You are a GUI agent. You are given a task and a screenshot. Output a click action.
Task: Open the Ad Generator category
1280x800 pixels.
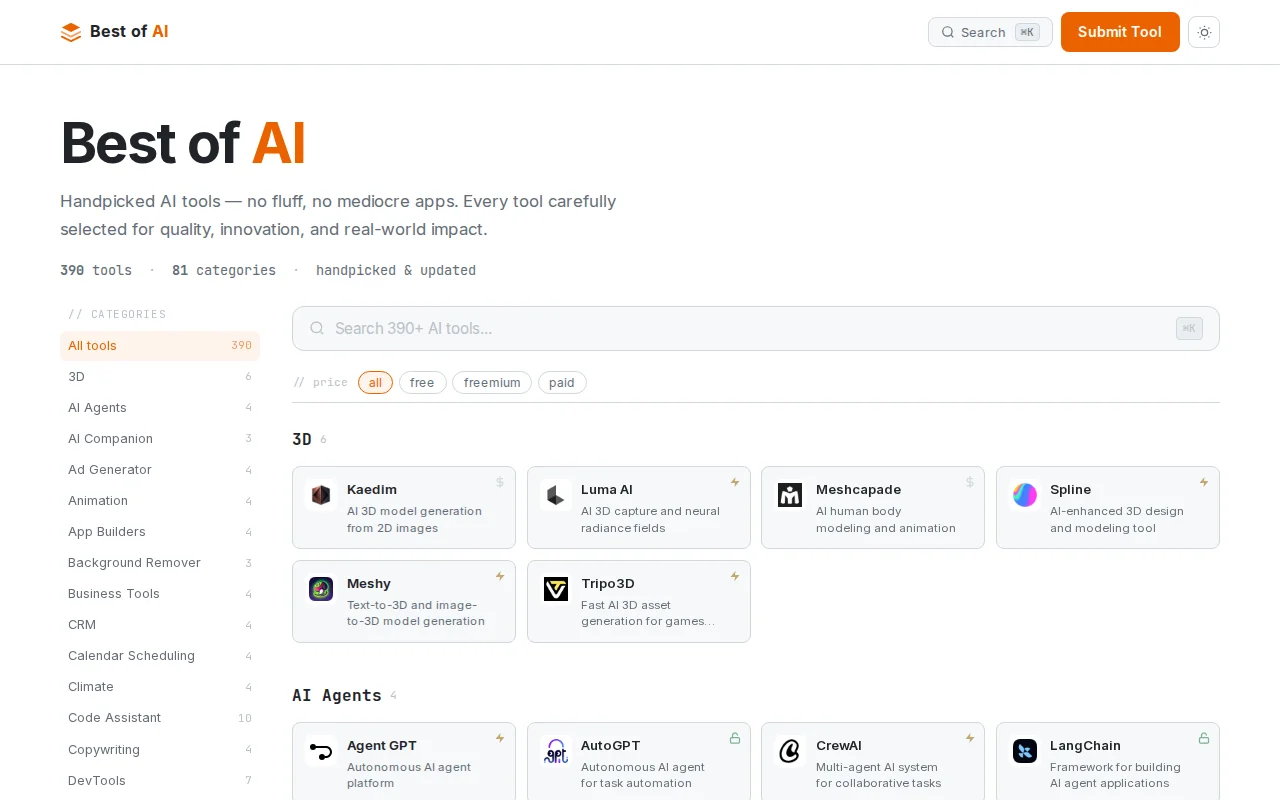click(x=160, y=470)
